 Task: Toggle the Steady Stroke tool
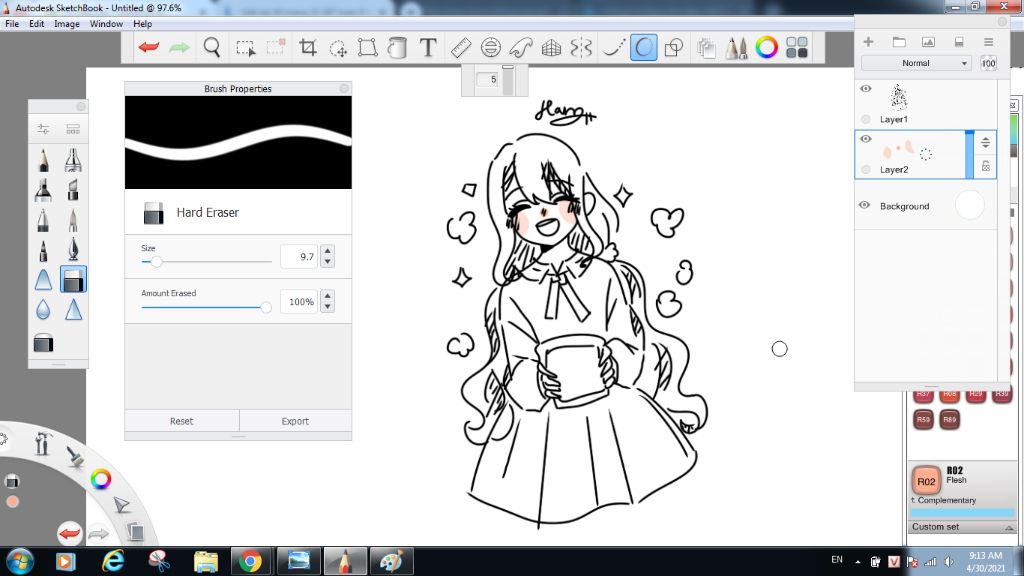[613, 47]
